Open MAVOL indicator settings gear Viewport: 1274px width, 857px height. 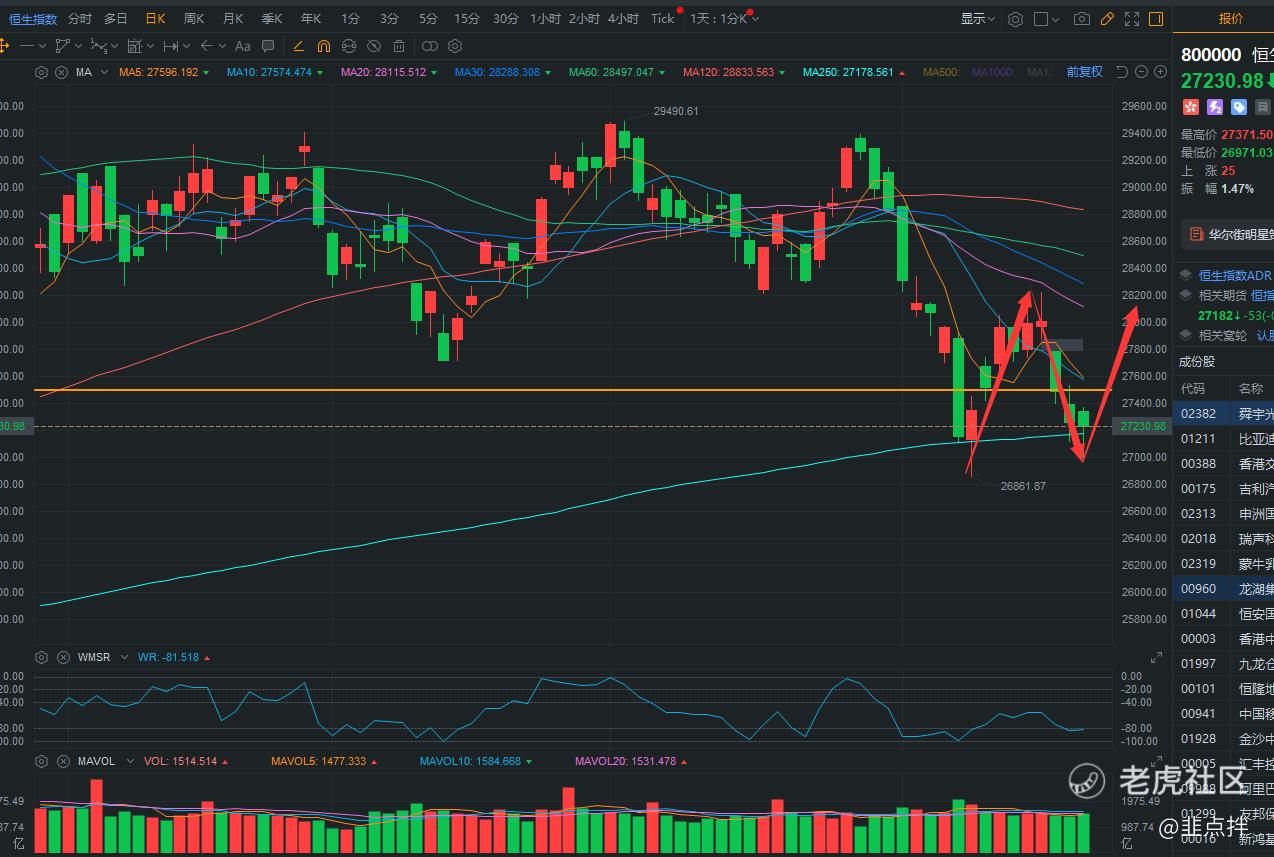(41, 761)
